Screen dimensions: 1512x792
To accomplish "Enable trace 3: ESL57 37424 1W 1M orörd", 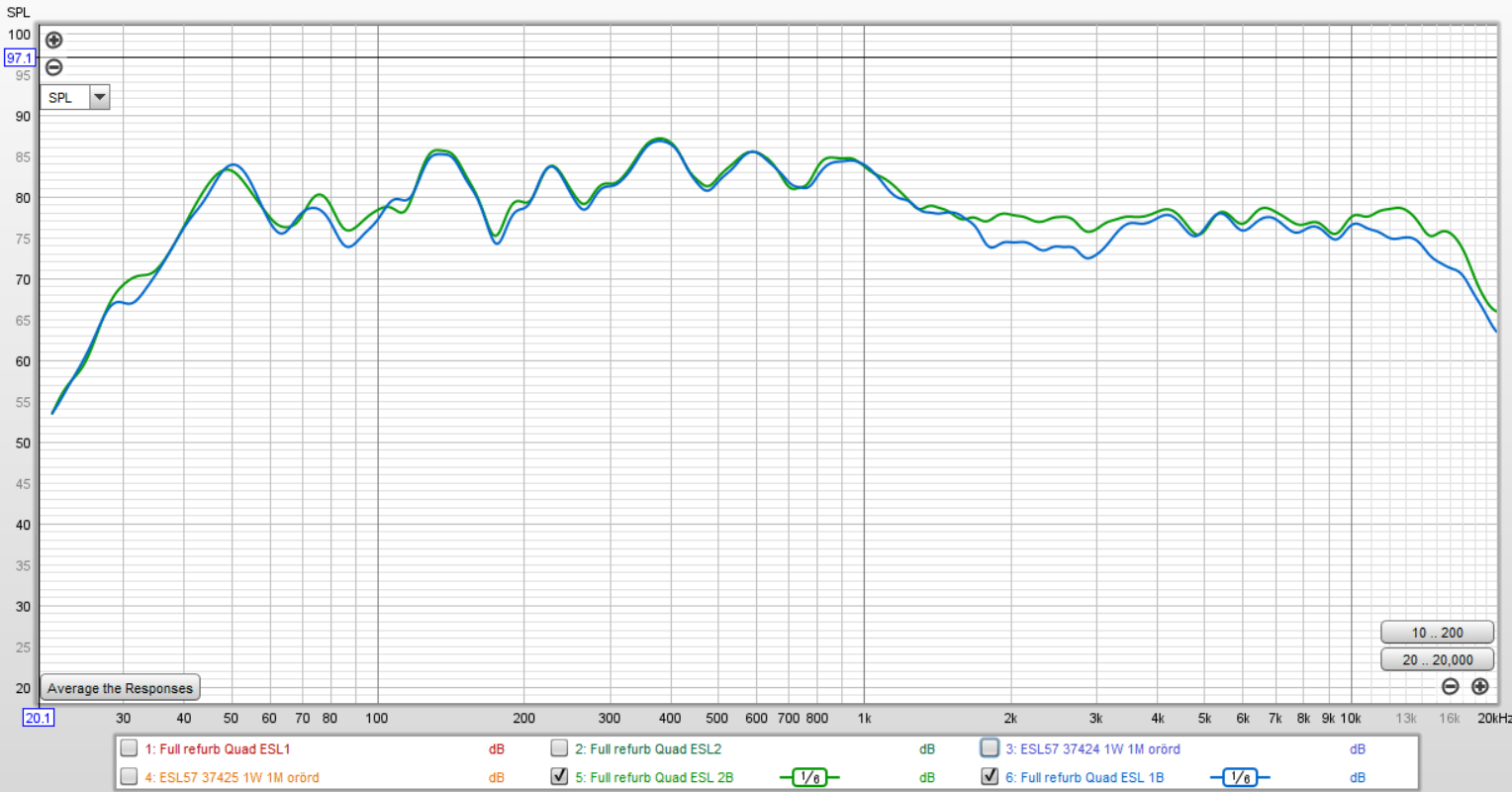I will (x=990, y=748).
